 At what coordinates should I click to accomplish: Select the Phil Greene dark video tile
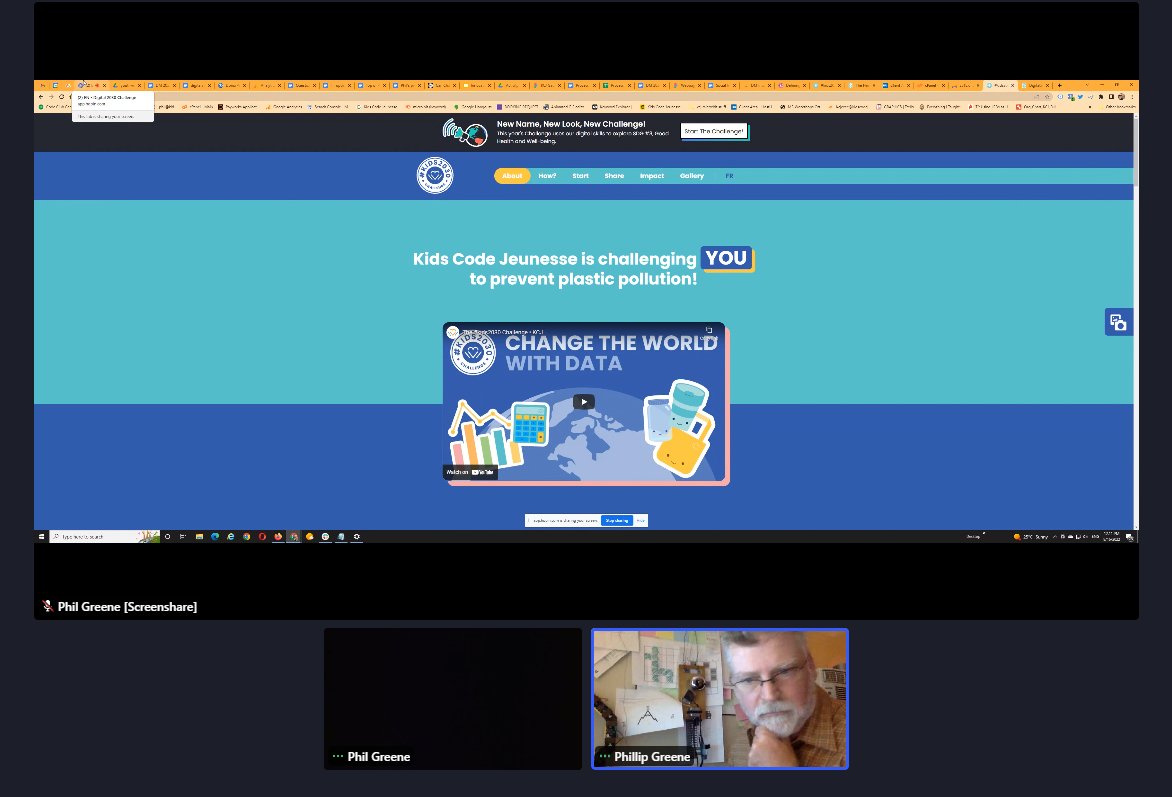point(453,699)
